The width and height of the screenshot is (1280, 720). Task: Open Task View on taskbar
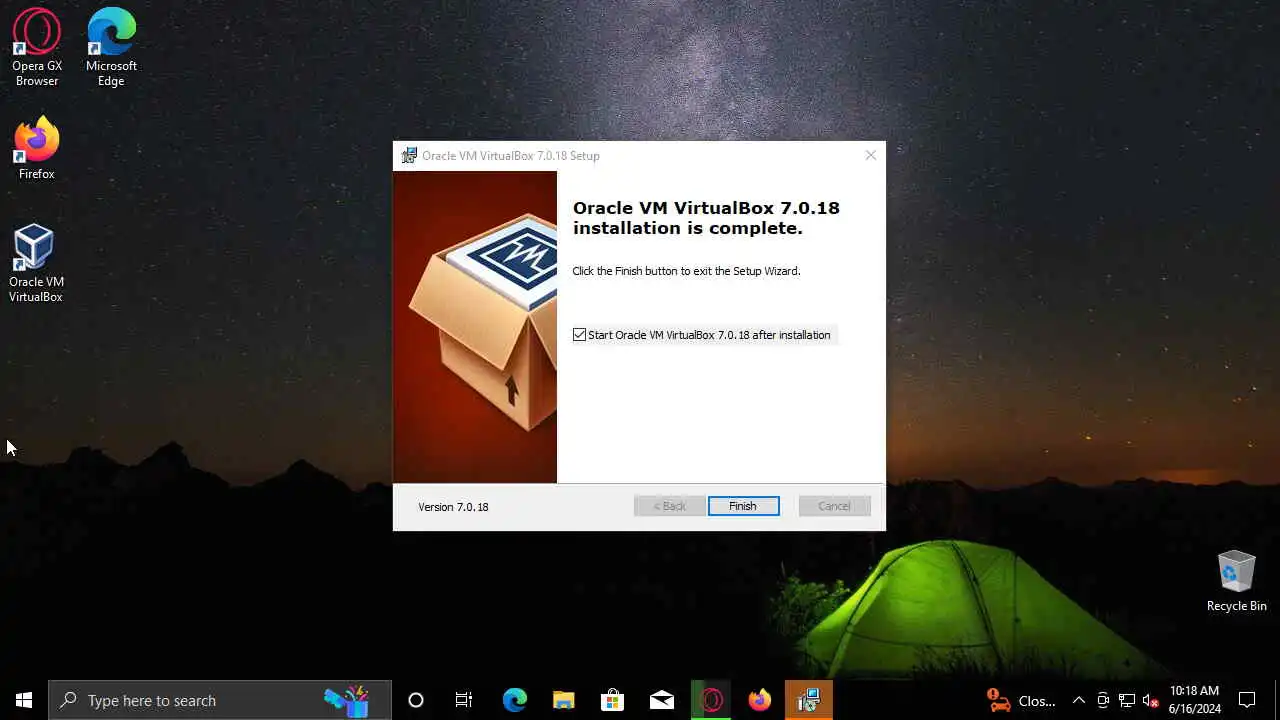464,700
